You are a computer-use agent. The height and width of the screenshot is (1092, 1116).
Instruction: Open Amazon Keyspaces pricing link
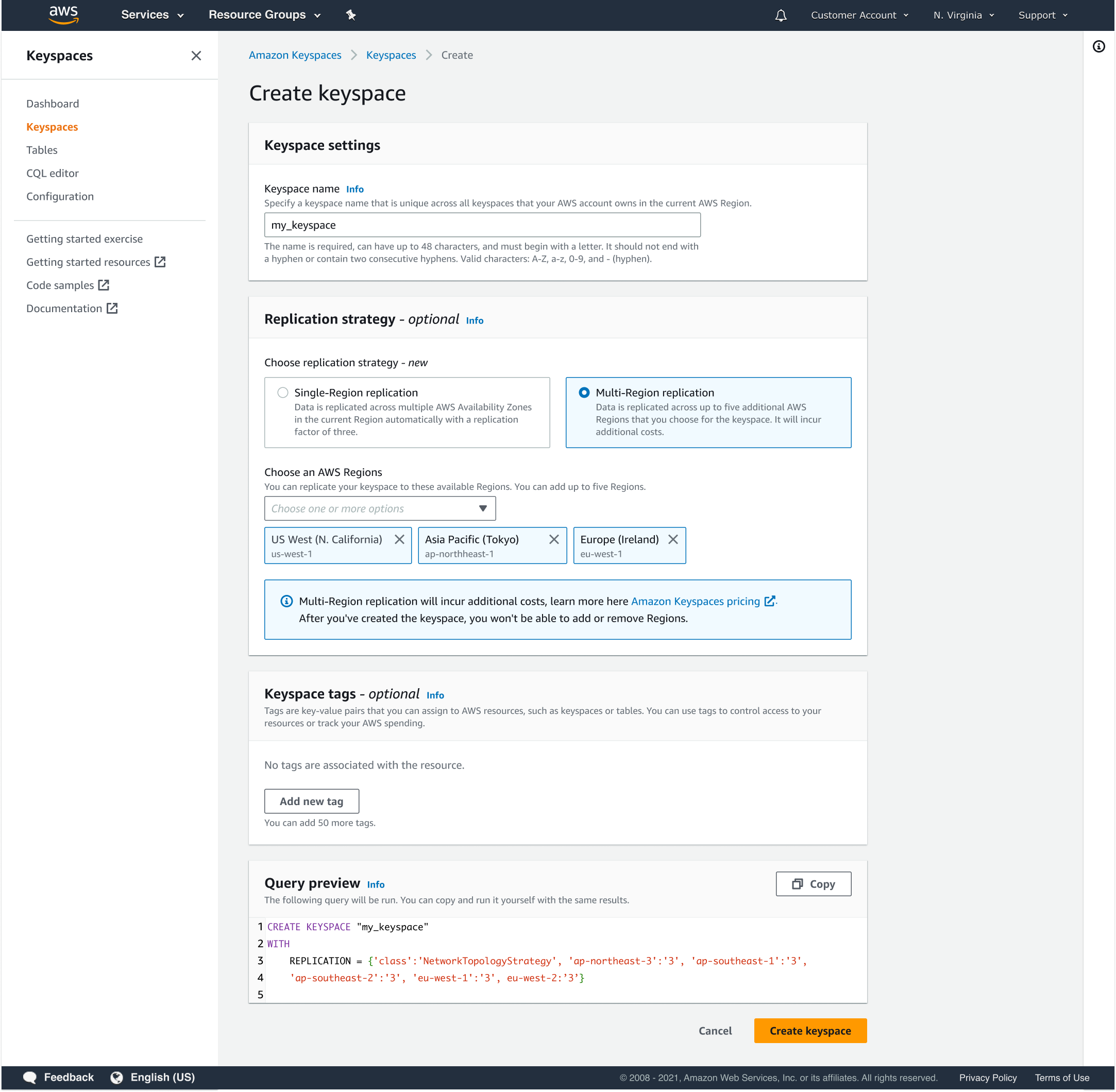pos(696,601)
